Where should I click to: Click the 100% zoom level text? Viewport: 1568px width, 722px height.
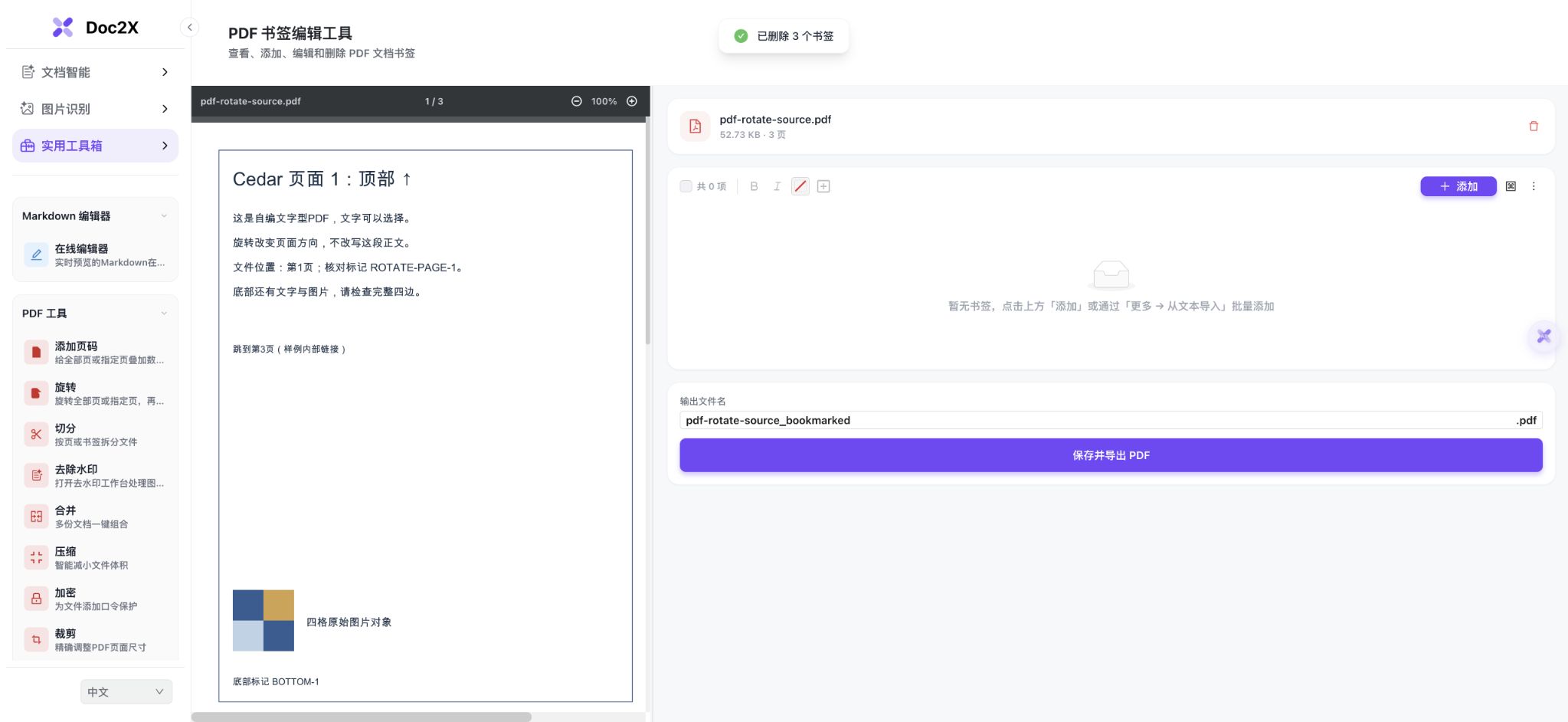(604, 101)
